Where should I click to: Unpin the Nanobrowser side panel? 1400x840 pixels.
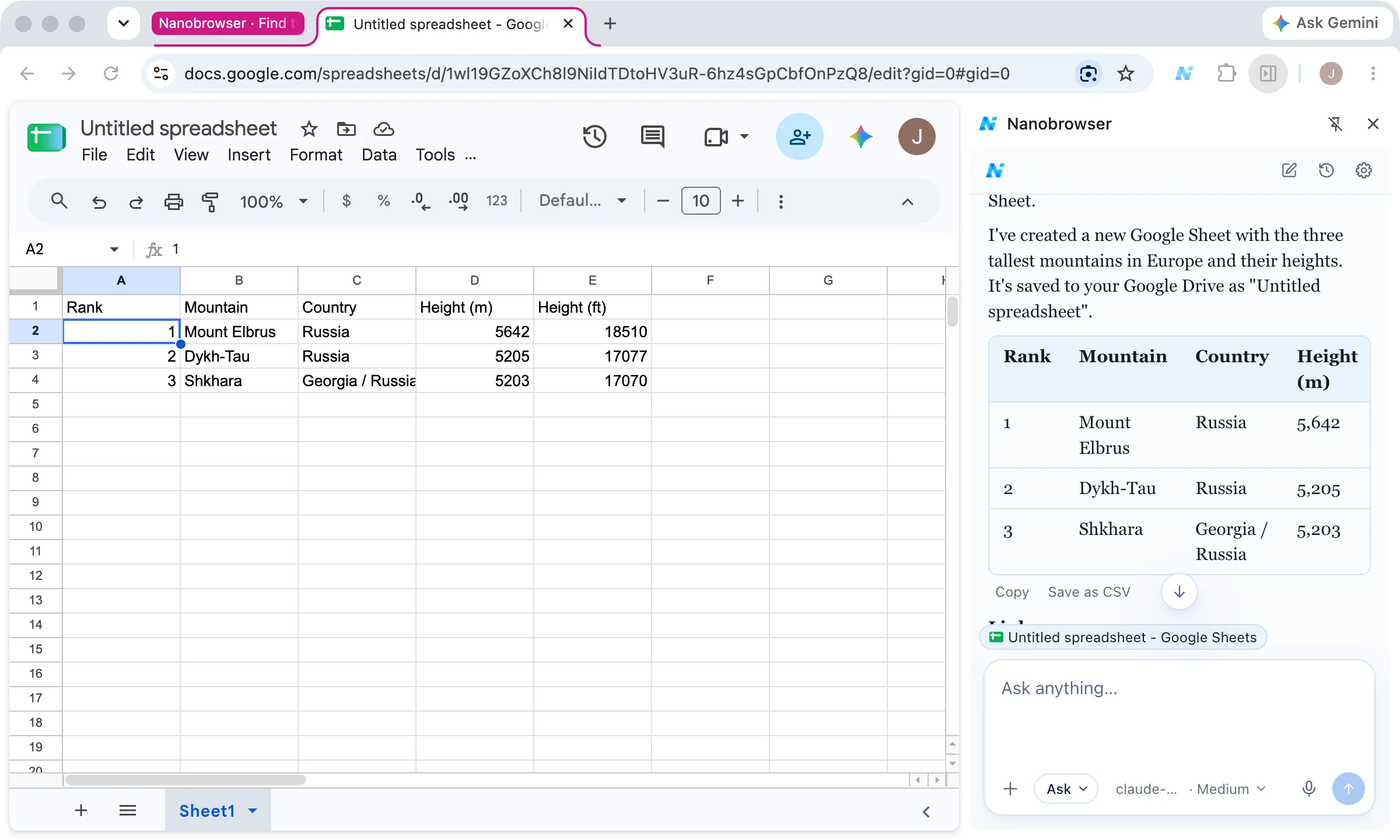pyautogui.click(x=1335, y=124)
